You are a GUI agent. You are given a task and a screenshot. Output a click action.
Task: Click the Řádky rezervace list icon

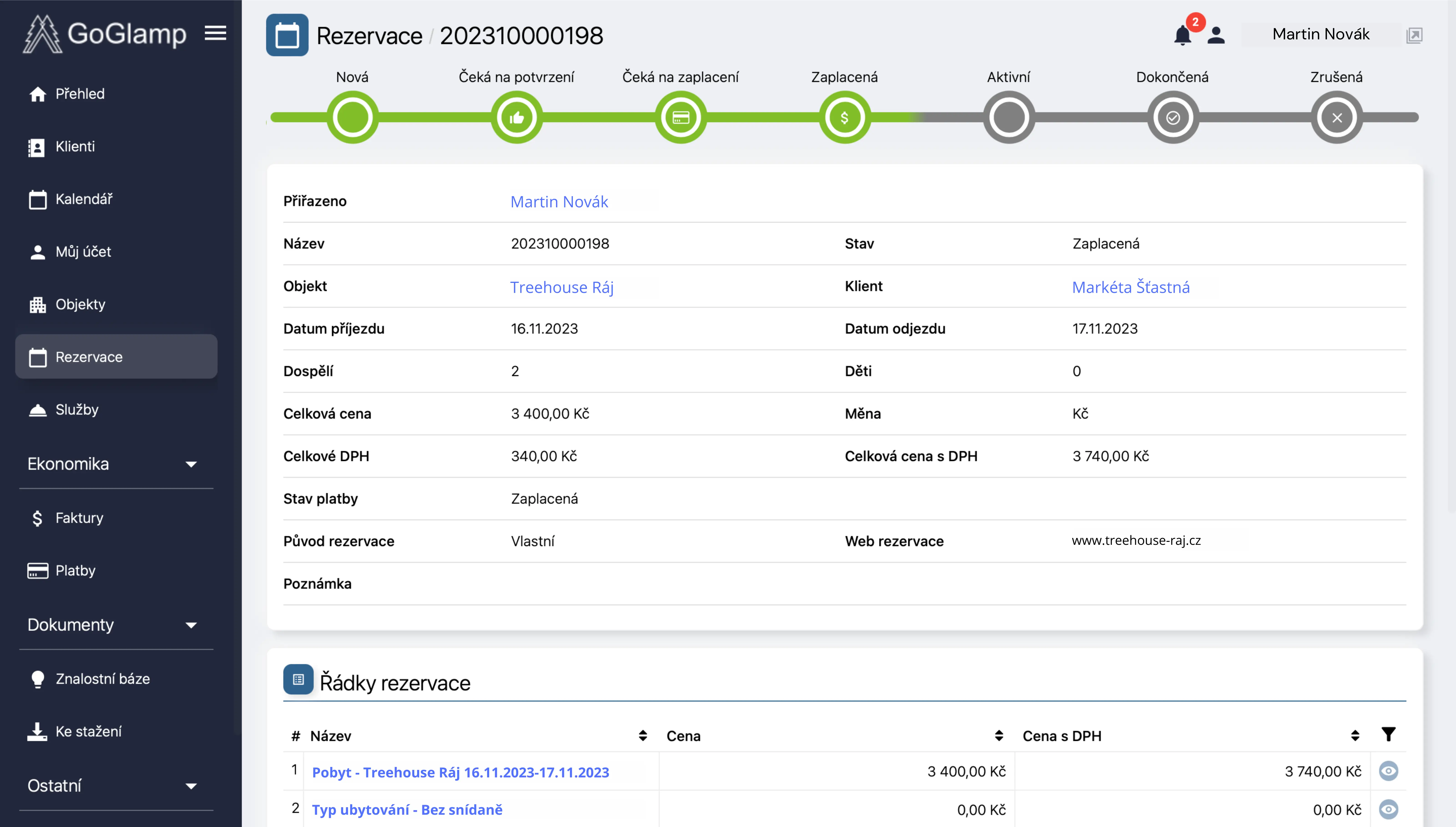pyautogui.click(x=298, y=679)
